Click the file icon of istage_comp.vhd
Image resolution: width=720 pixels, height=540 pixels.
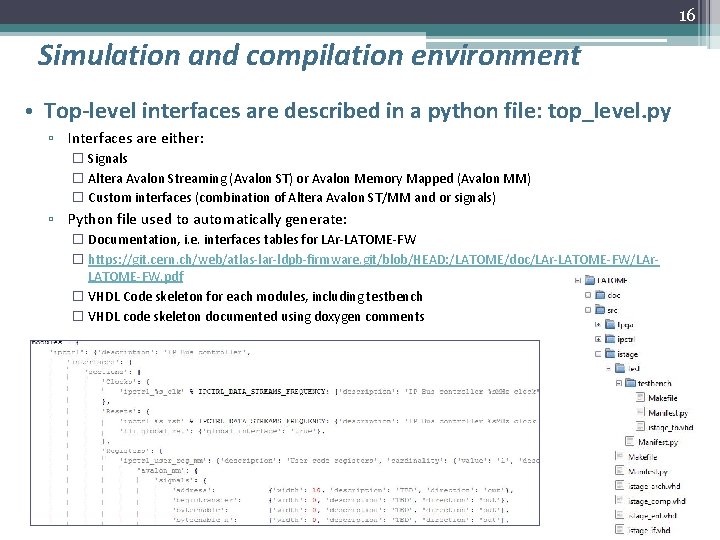620,501
